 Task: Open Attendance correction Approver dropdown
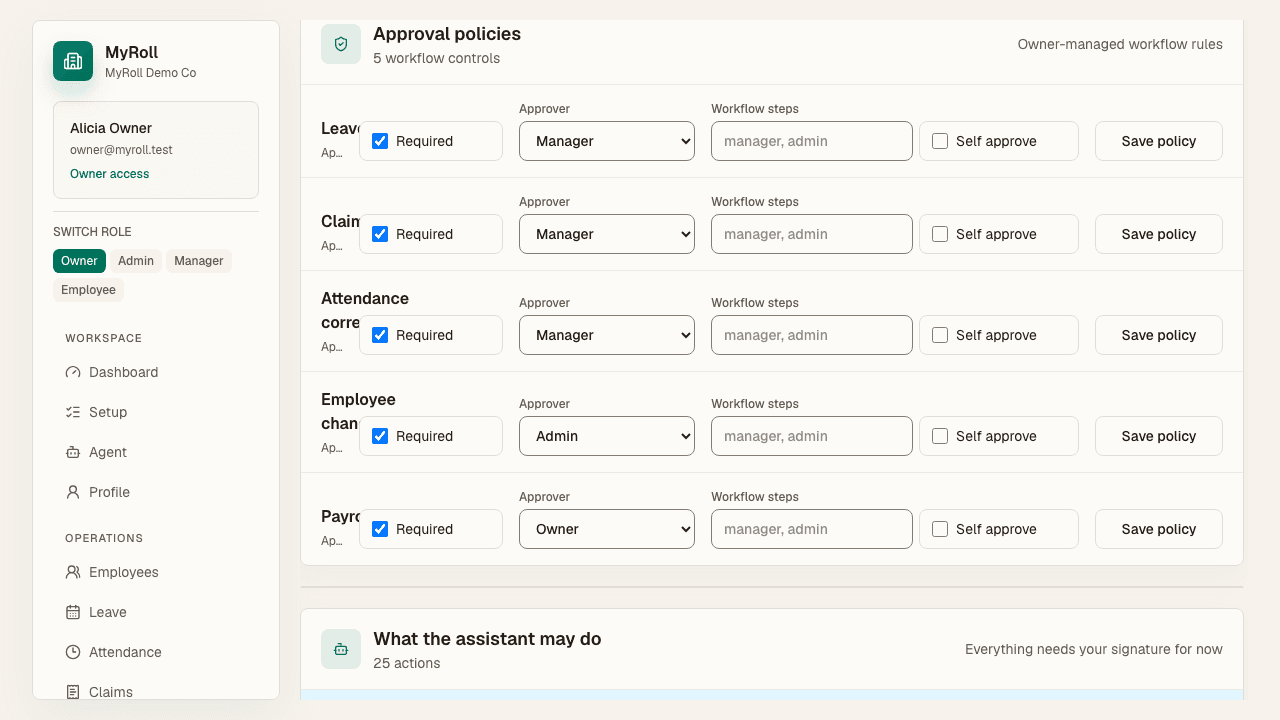click(x=607, y=335)
